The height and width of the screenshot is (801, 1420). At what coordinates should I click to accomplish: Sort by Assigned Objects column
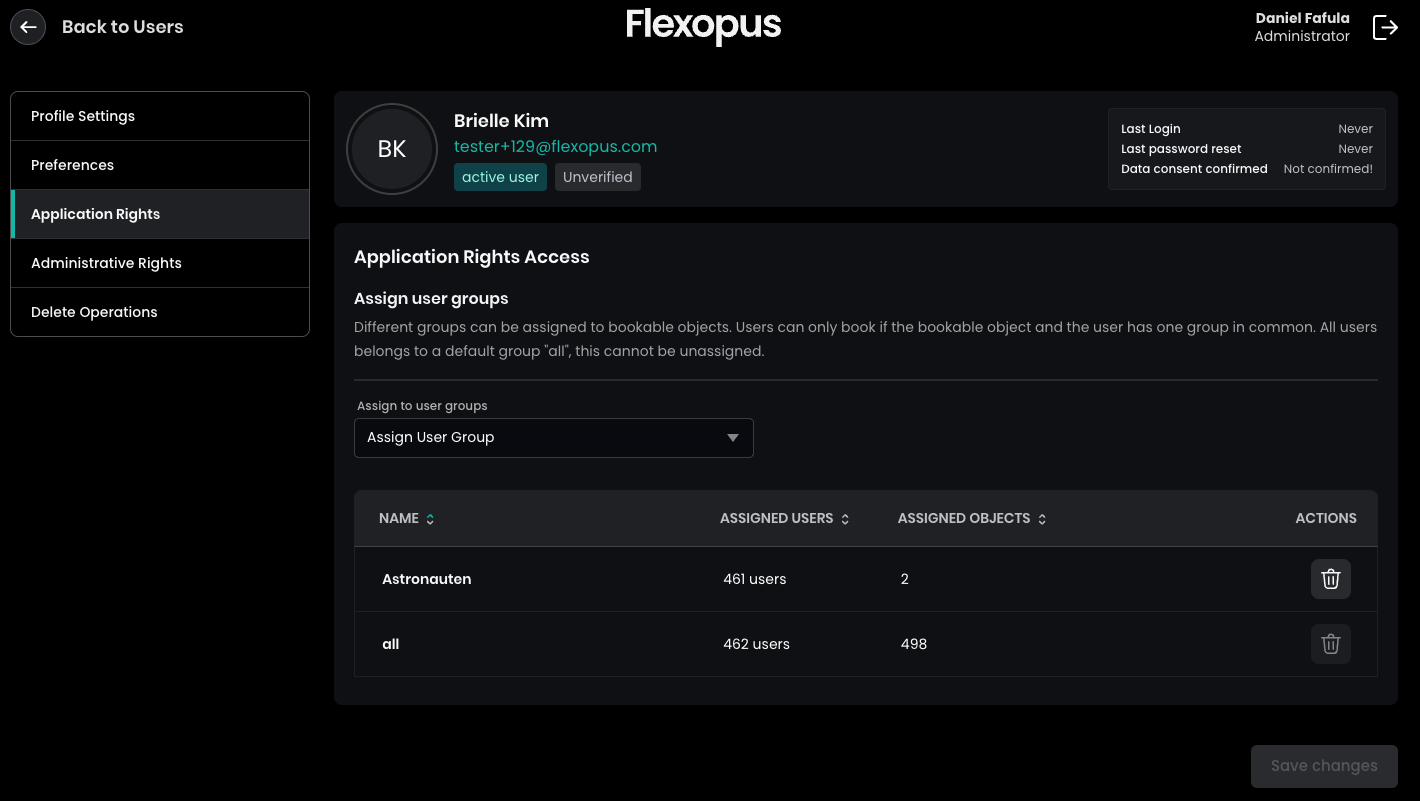click(1042, 519)
